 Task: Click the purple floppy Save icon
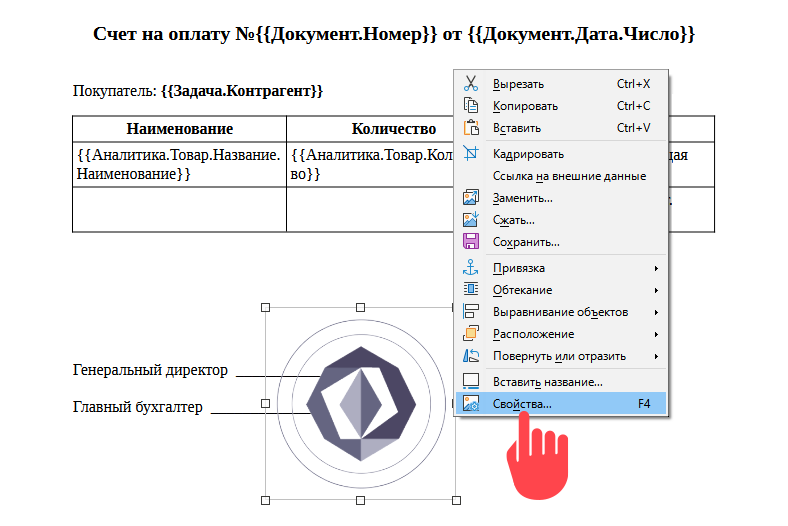471,242
